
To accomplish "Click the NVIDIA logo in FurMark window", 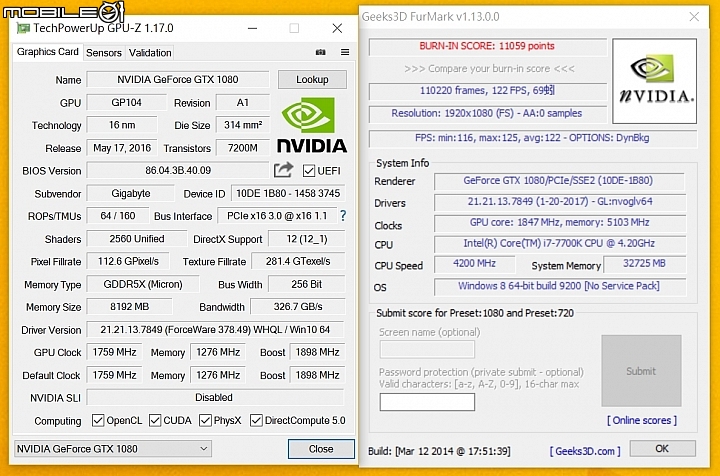I will pyautogui.click(x=654, y=81).
